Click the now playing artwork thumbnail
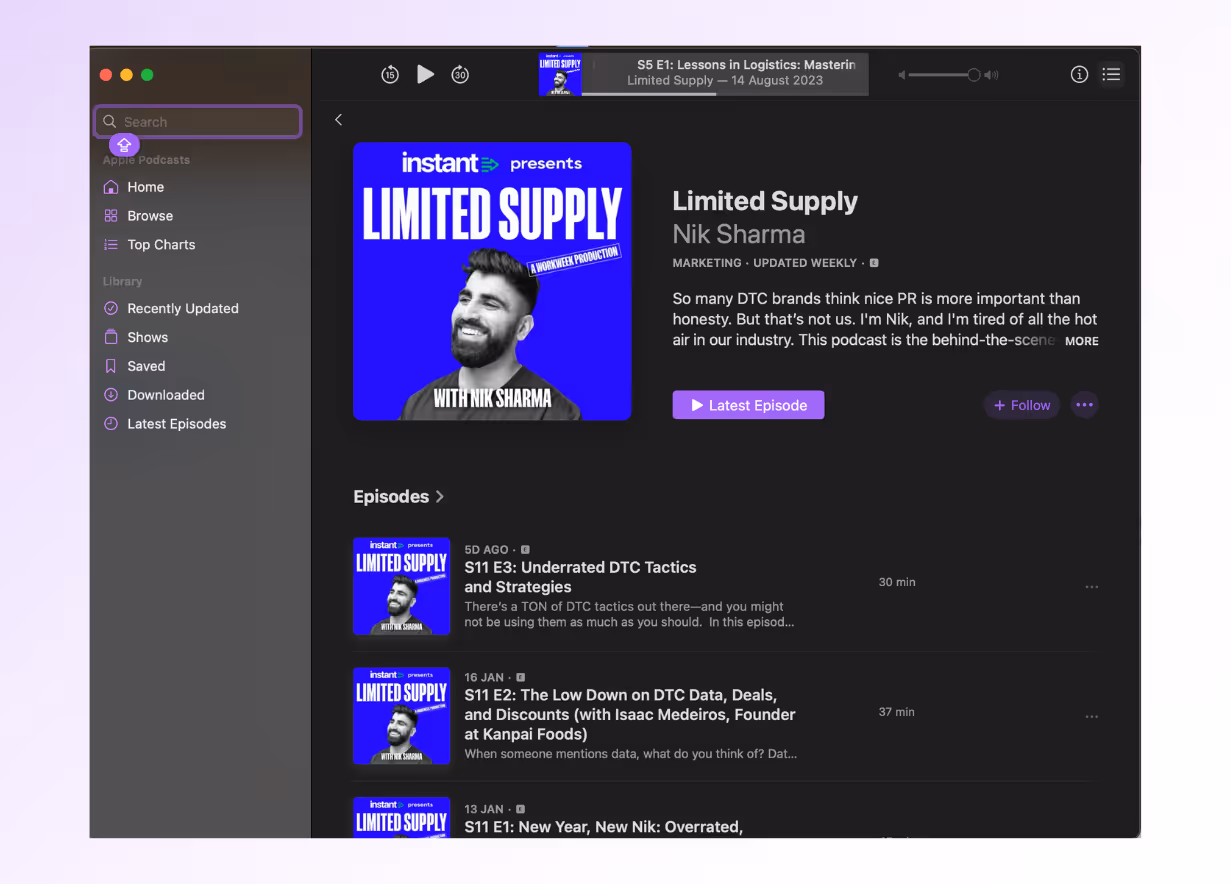1231x884 pixels. (560, 75)
